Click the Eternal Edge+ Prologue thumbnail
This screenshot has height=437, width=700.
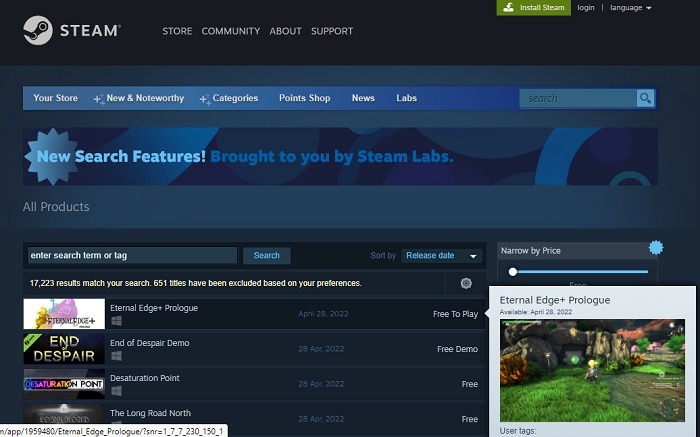click(64, 314)
